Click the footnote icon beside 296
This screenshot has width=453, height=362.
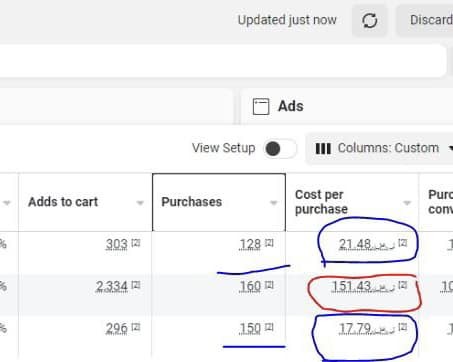coord(136,327)
